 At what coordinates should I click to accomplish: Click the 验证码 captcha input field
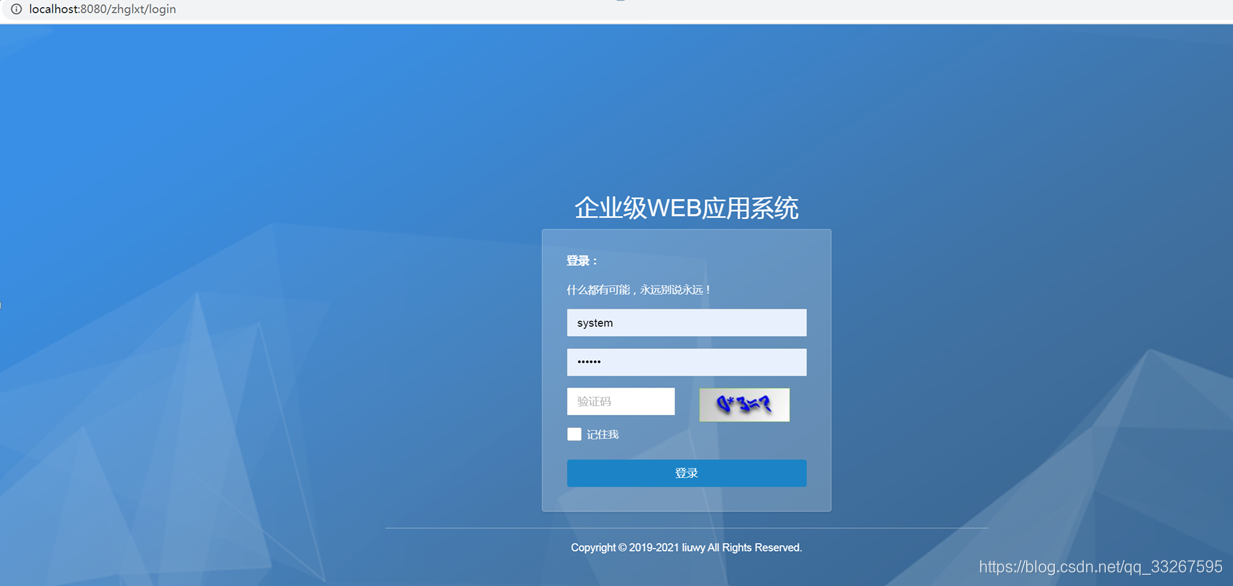pos(621,401)
